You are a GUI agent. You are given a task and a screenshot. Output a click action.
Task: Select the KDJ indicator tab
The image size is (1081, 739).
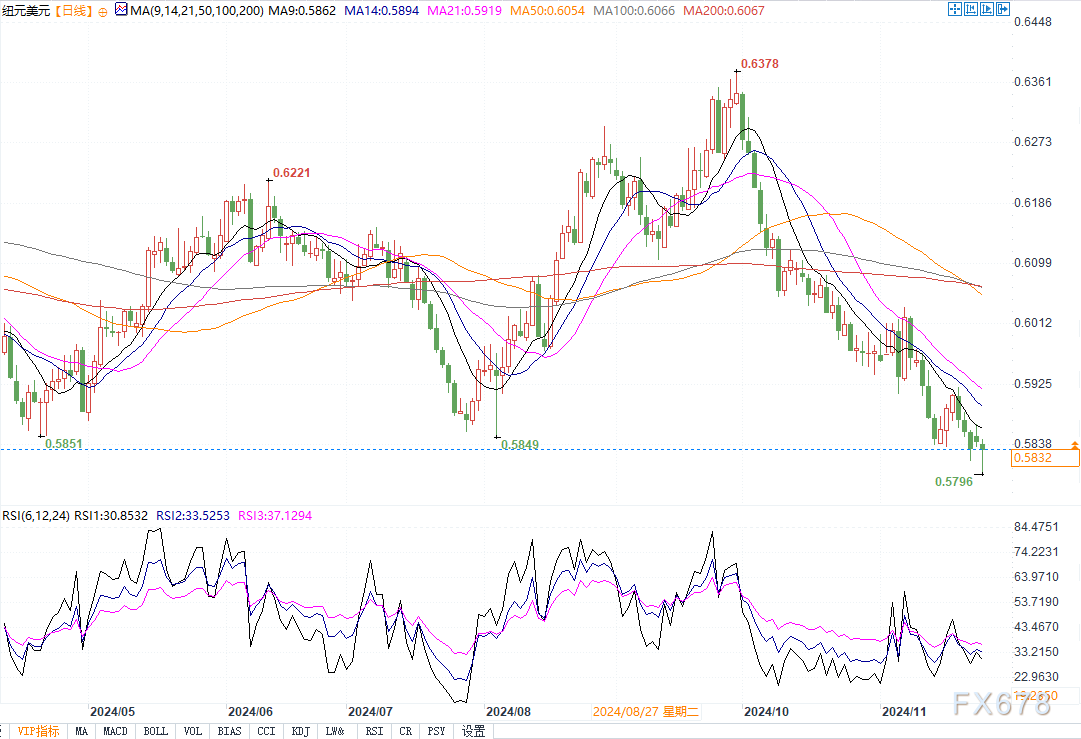tap(301, 731)
